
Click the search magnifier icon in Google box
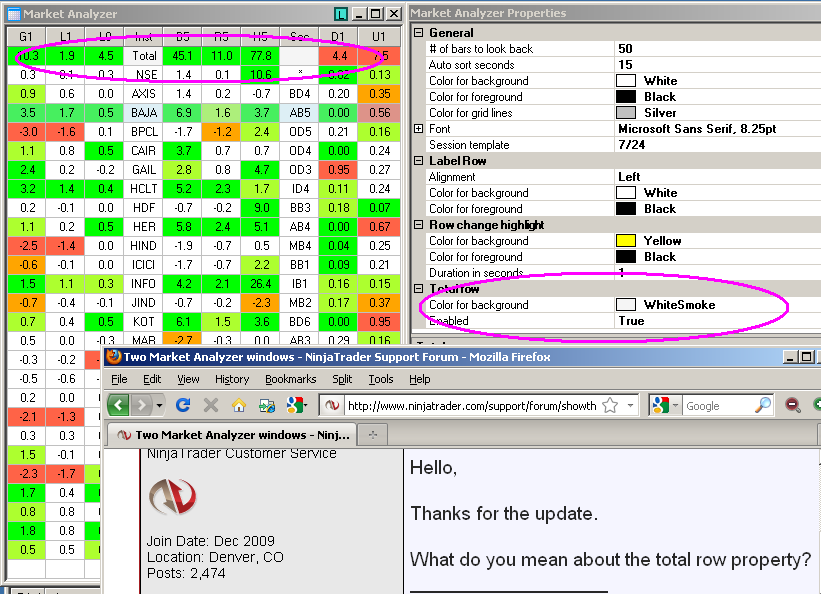click(x=762, y=405)
